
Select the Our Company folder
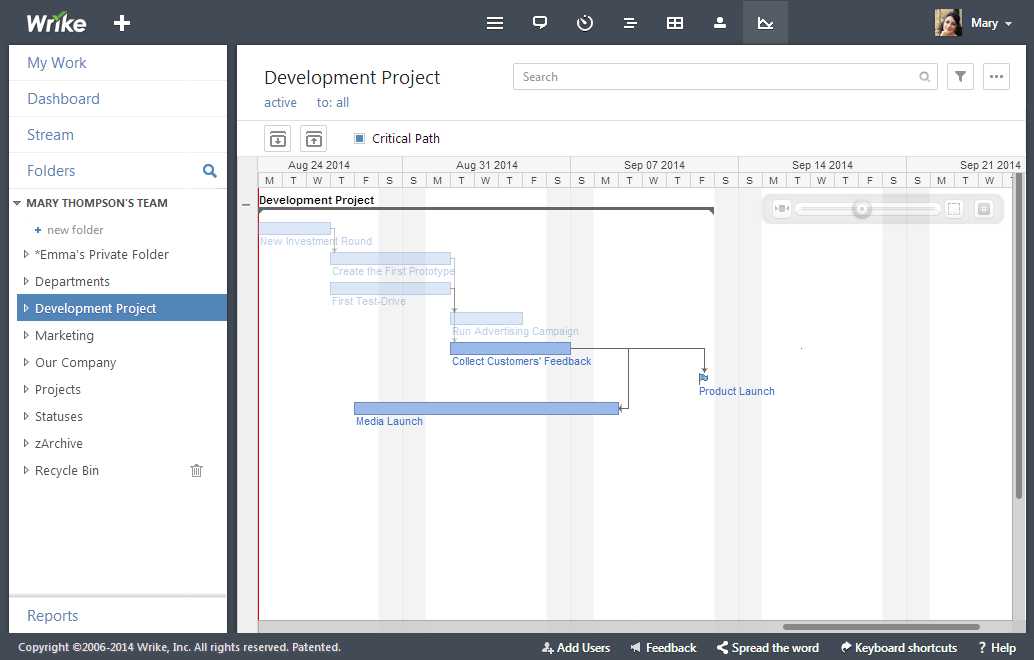pyautogui.click(x=75, y=362)
